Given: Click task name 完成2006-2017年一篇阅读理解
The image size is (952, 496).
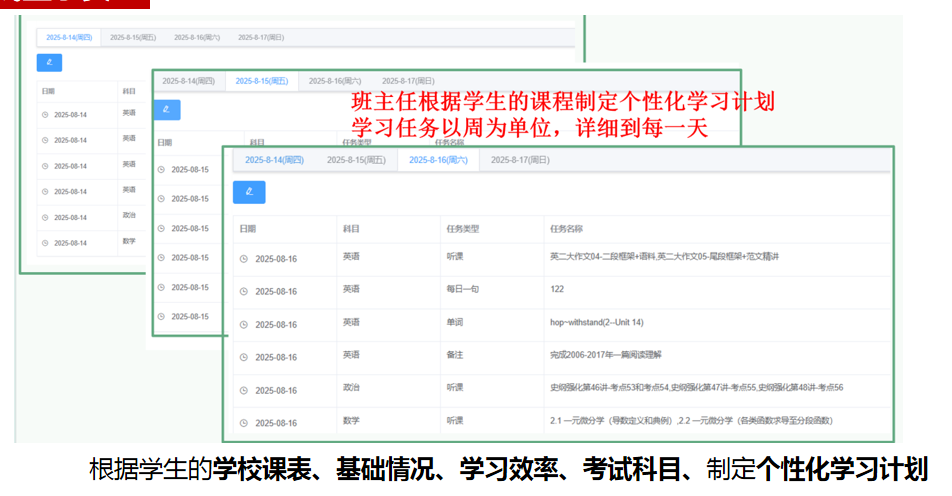Looking at the screenshot, I should pyautogui.click(x=606, y=355).
